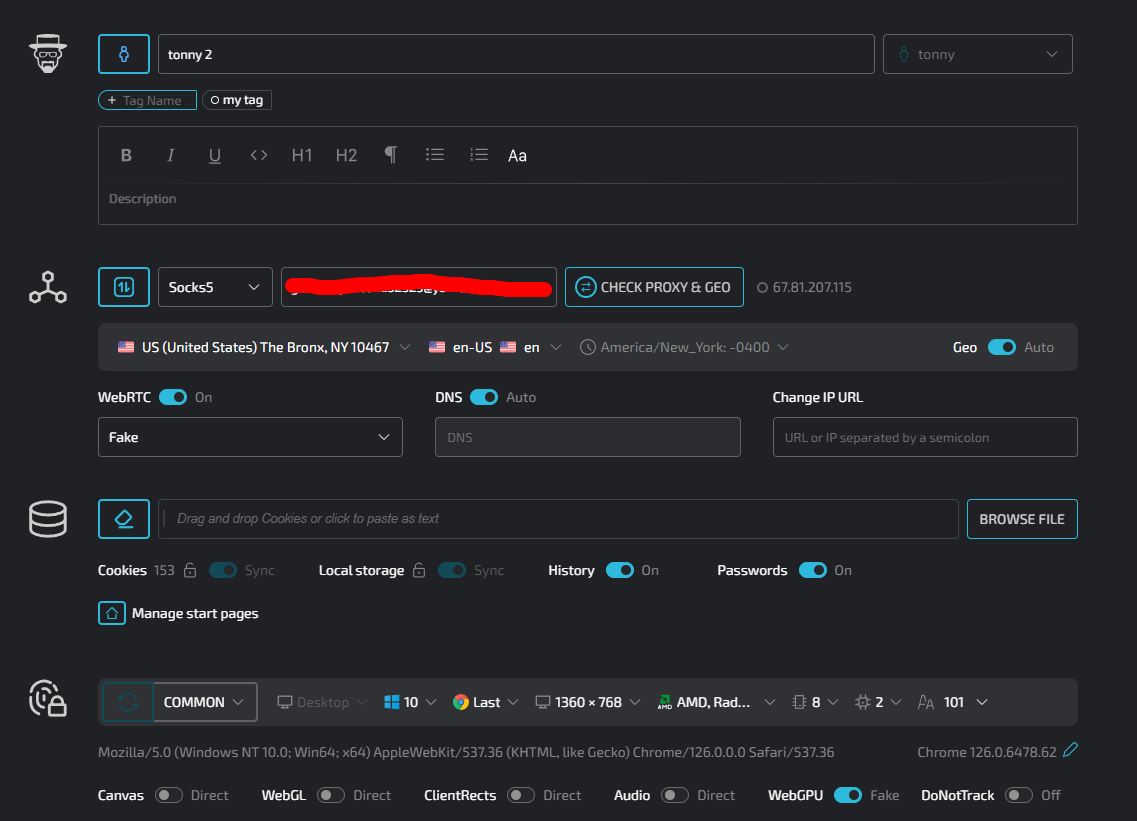Click the DNS input field

click(587, 437)
